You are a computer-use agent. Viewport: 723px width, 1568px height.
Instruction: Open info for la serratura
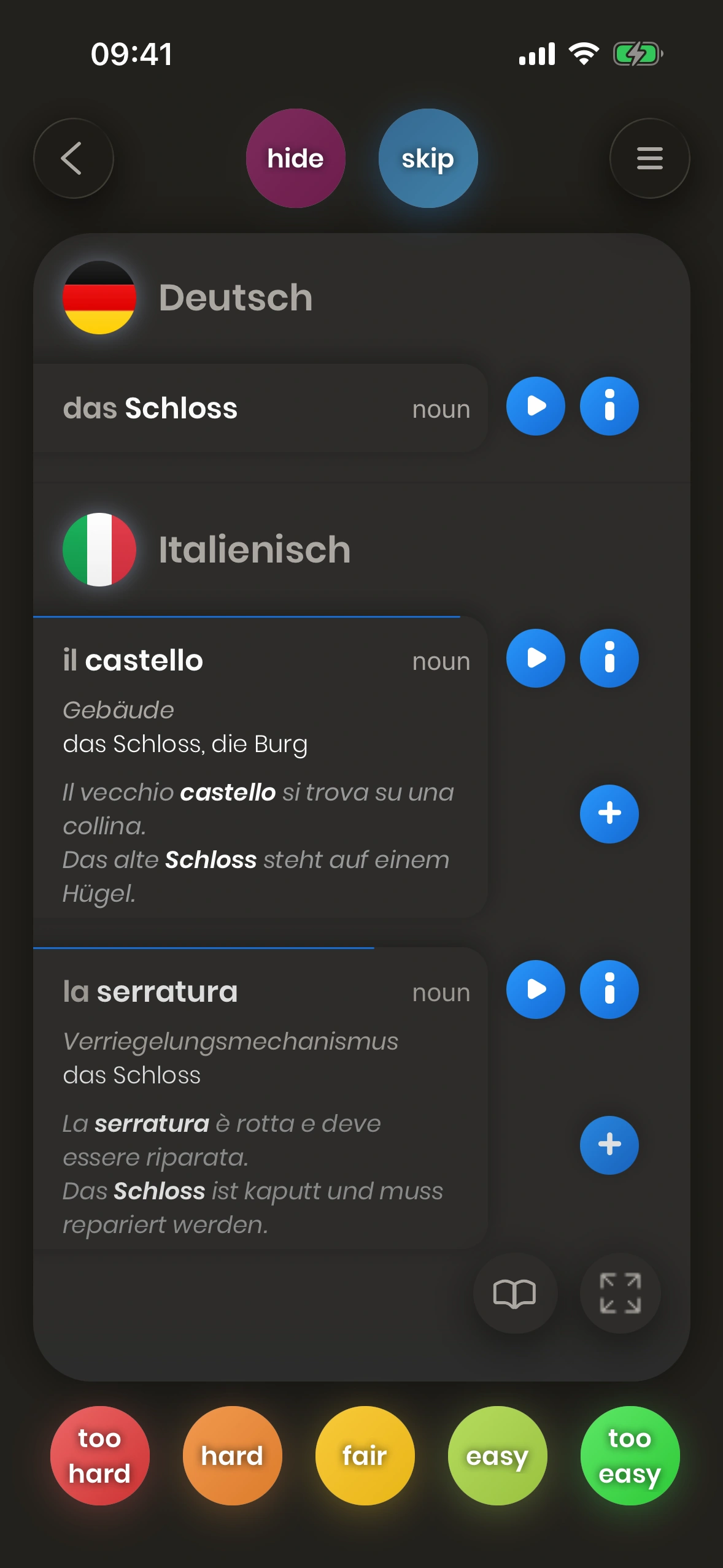609,990
